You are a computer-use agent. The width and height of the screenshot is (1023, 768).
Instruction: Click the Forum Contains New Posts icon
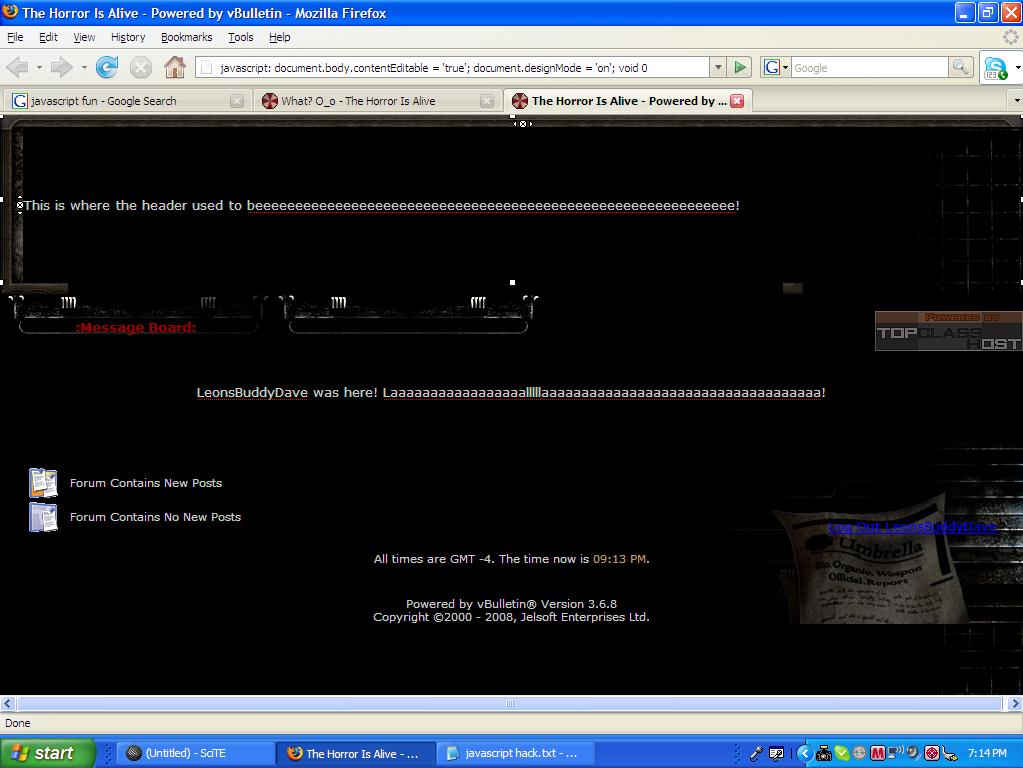(x=43, y=483)
